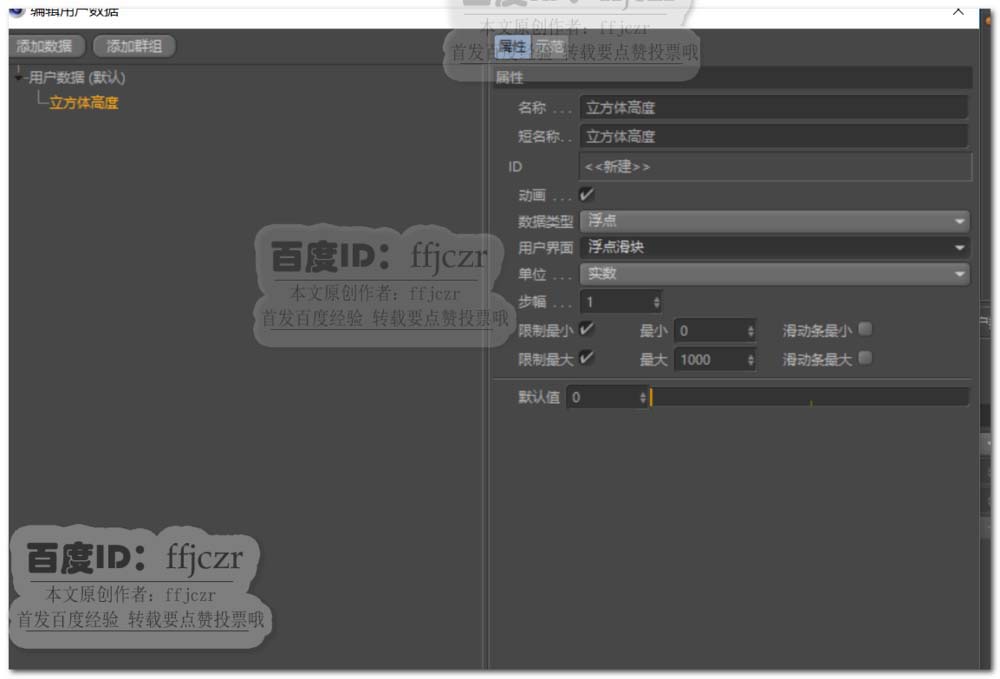Switch to the 示范 tab
The width and height of the screenshot is (1000, 679).
(548, 47)
